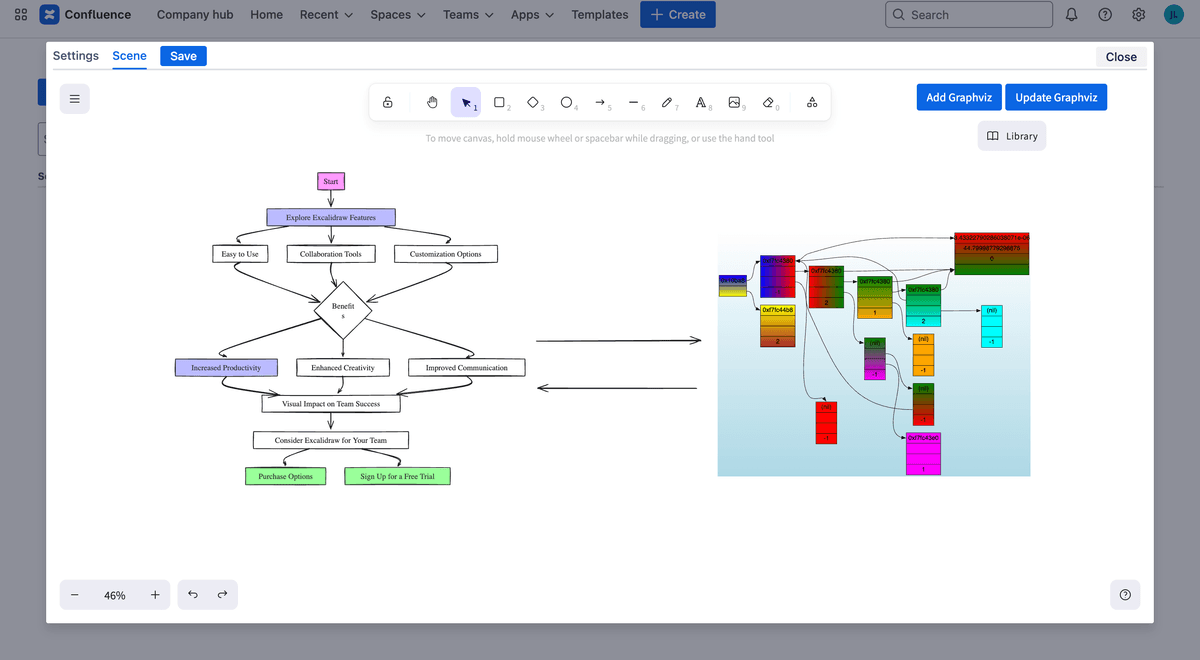Open the Templates nav item
Image resolution: width=1200 pixels, height=660 pixels.
coord(600,15)
